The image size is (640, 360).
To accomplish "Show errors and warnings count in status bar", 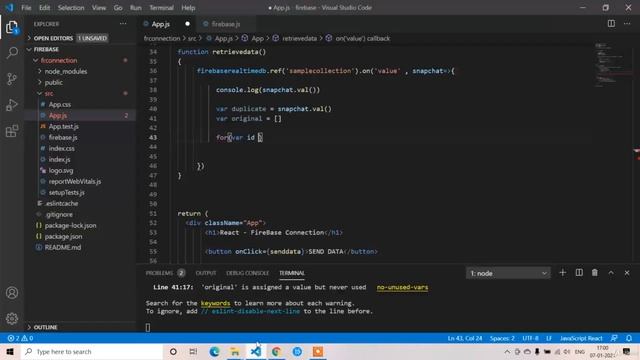I will (x=20, y=338).
